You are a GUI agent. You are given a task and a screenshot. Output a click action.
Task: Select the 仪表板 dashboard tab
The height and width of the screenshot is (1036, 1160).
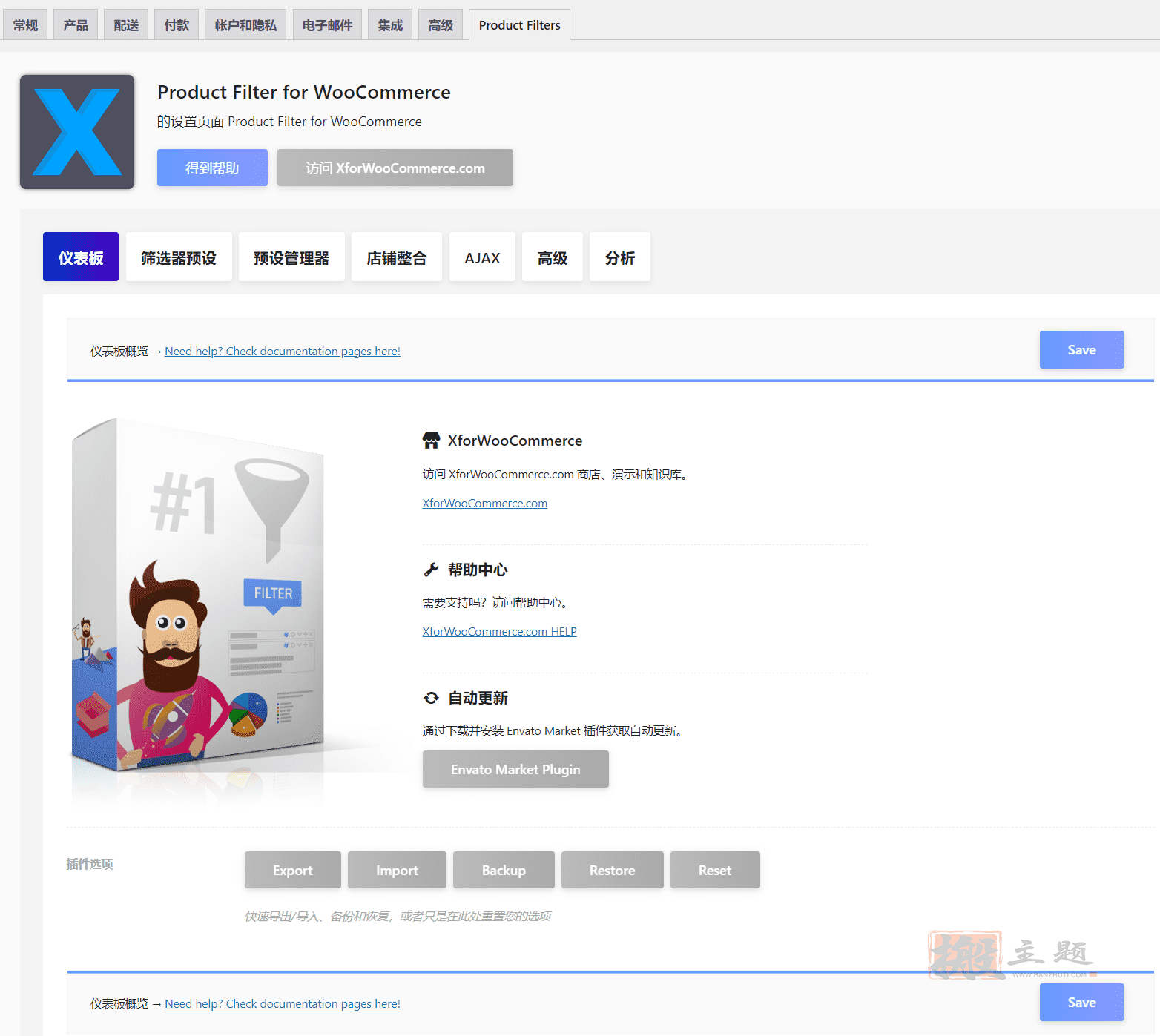[81, 257]
